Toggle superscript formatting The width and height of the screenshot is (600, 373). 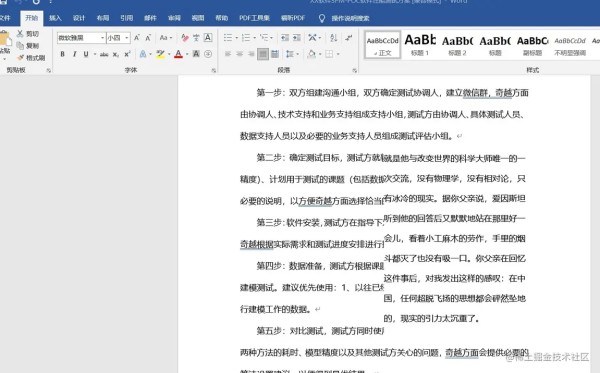(127, 54)
